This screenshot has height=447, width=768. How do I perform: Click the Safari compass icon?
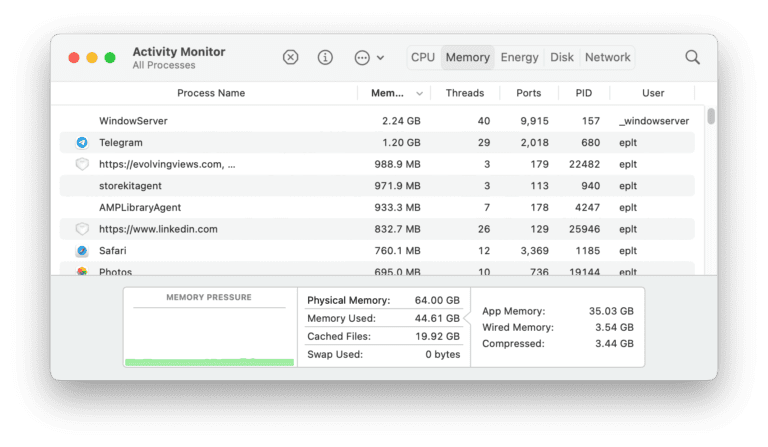[x=82, y=251]
